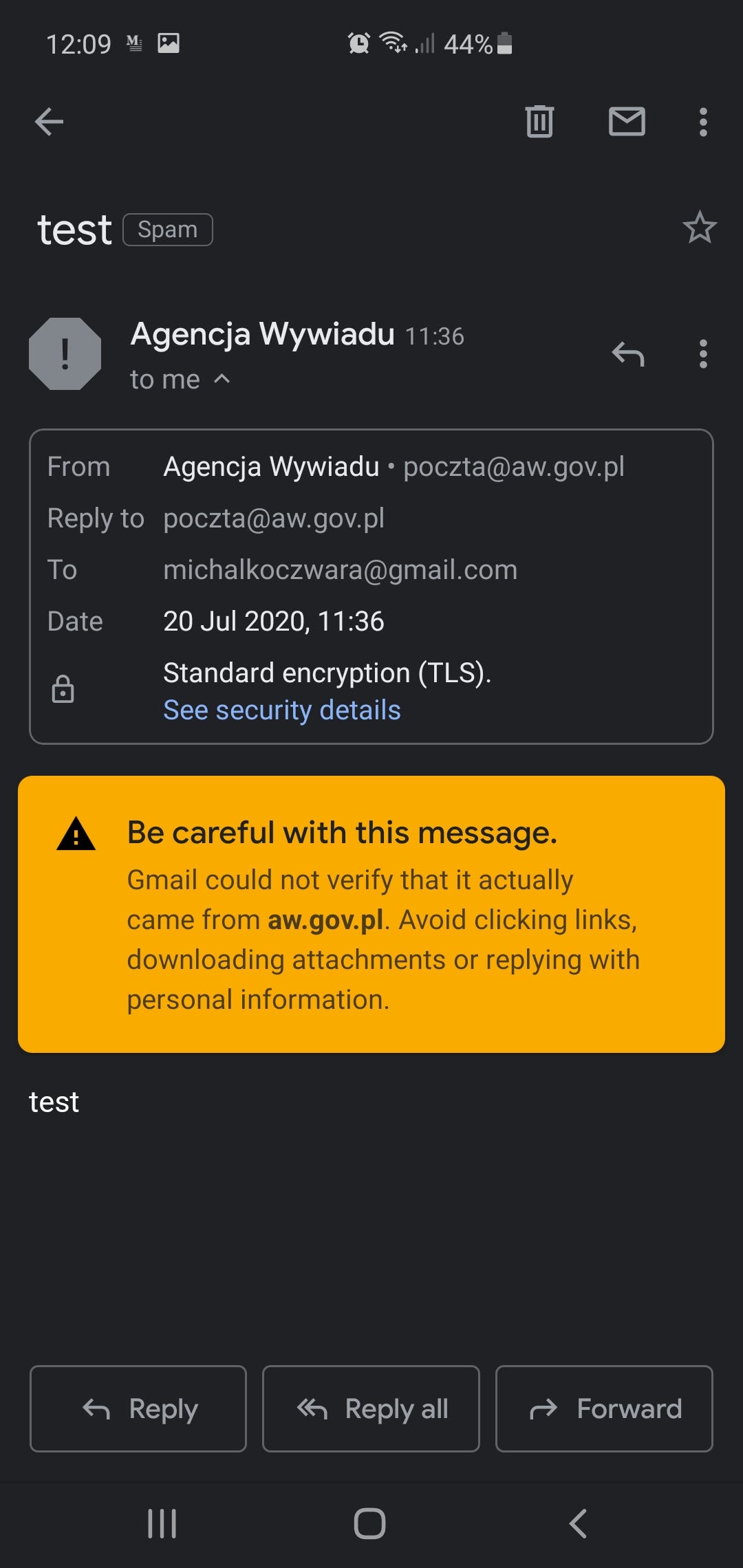Viewport: 743px width, 1568px height.
Task: Open the top three-dot overflow menu
Action: [x=702, y=122]
